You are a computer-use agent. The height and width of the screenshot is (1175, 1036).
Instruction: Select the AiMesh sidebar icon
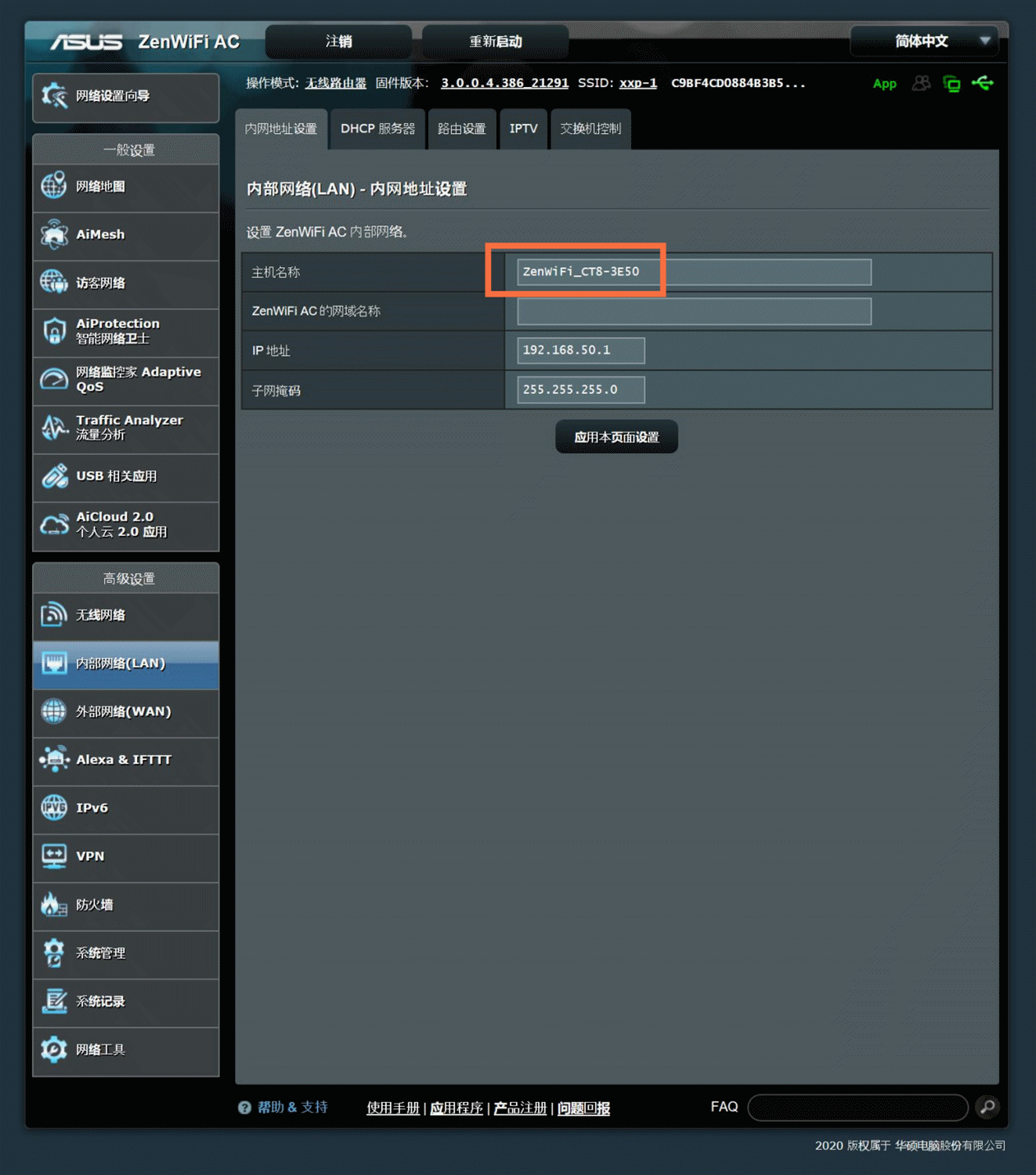pos(54,234)
